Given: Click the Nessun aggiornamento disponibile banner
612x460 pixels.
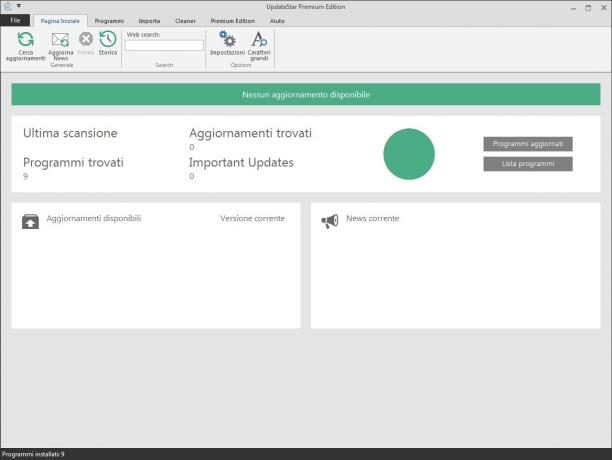Looking at the screenshot, I should coord(306,94).
